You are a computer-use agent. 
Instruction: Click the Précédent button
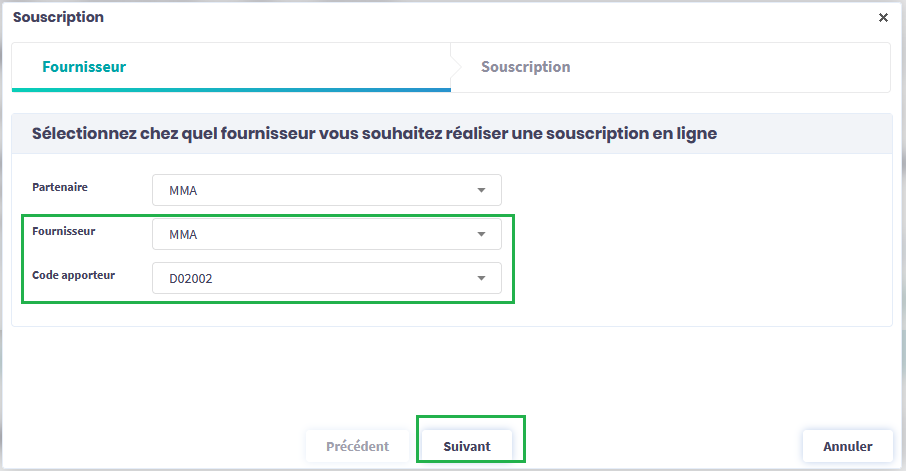(x=358, y=446)
